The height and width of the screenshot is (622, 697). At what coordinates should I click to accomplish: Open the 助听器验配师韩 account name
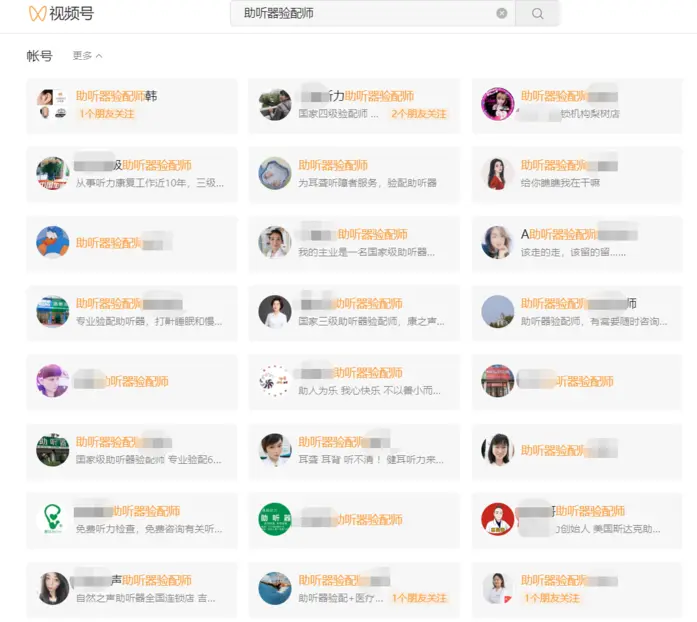(116, 97)
